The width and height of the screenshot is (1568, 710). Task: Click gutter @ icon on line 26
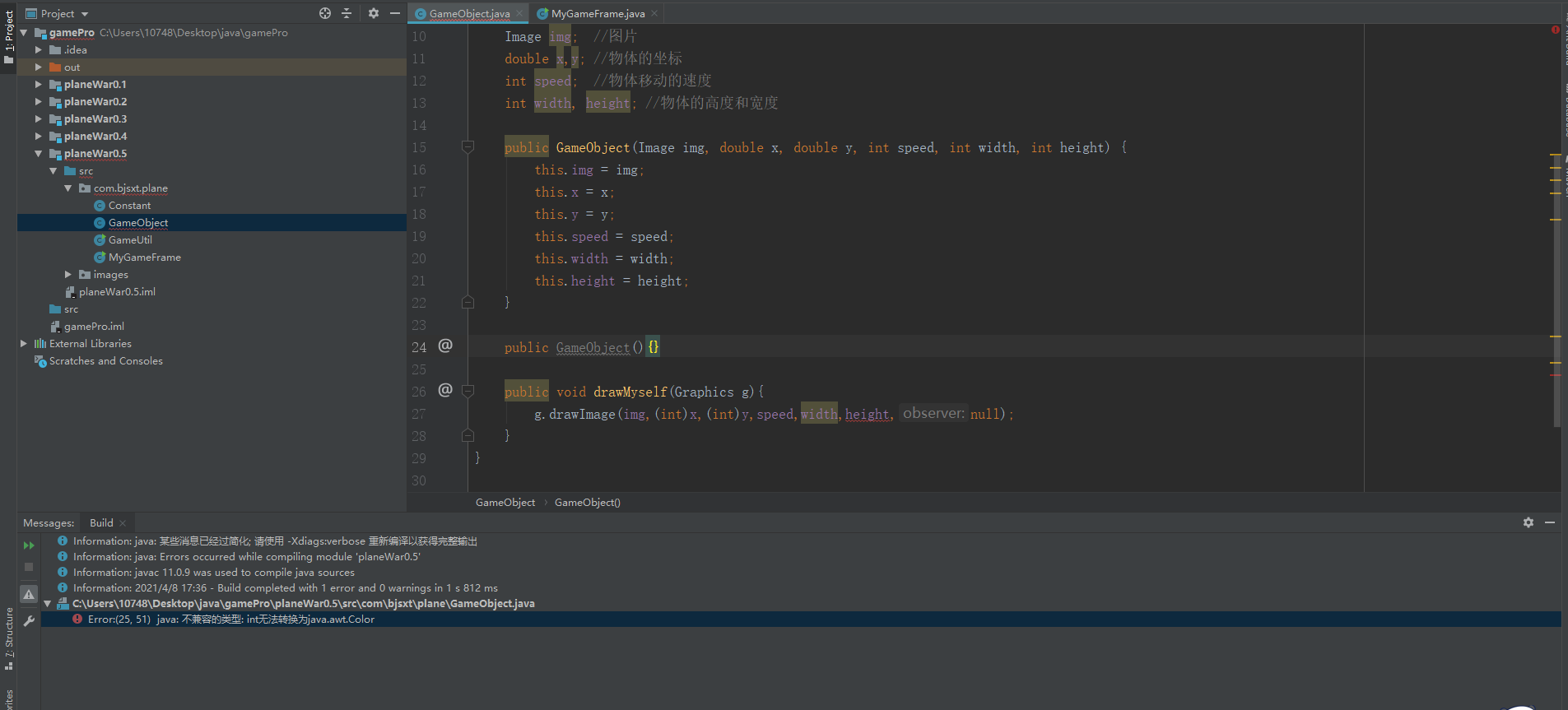pyautogui.click(x=445, y=390)
